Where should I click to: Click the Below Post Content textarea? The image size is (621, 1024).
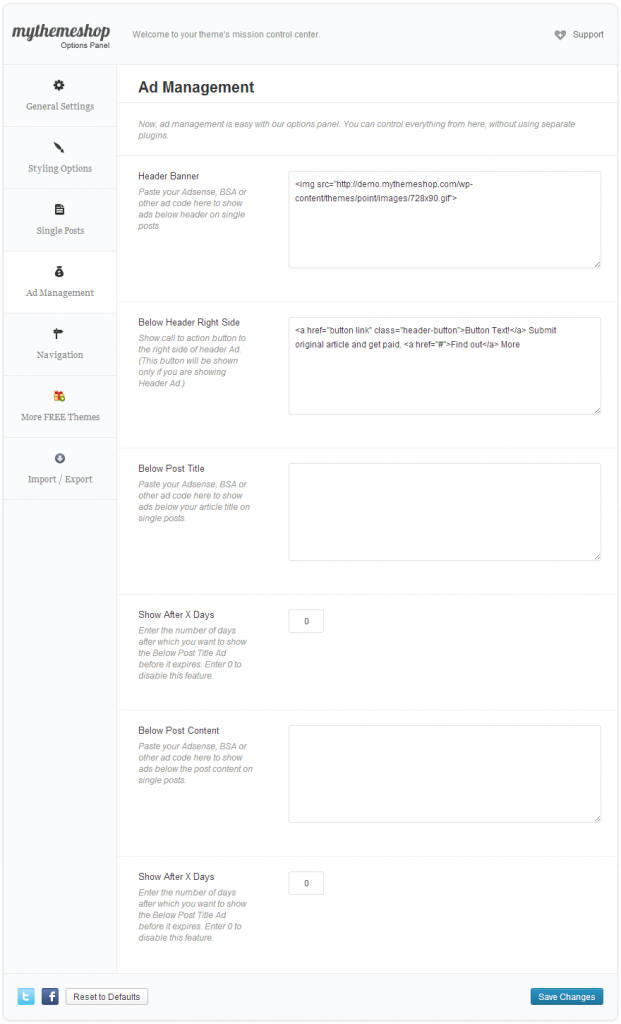tap(444, 773)
